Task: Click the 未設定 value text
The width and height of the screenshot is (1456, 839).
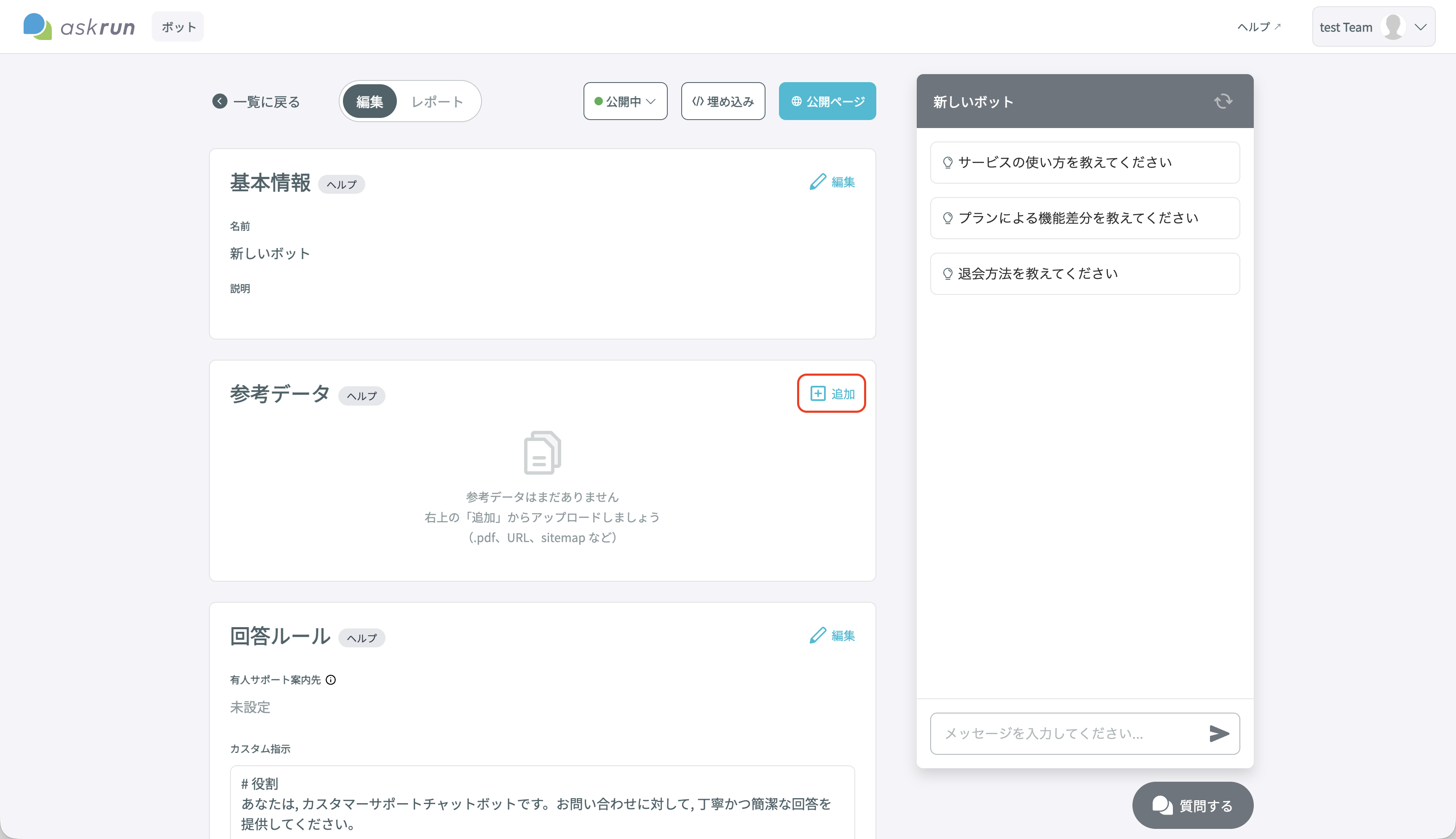Action: (250, 707)
